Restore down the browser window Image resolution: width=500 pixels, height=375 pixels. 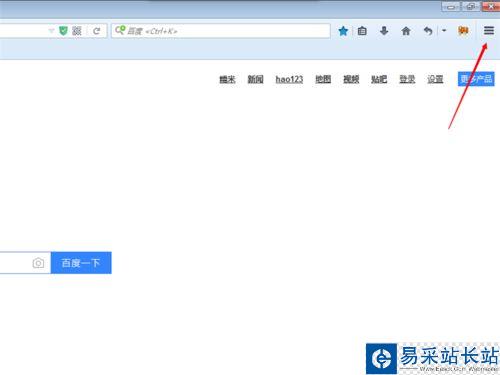coord(471,6)
